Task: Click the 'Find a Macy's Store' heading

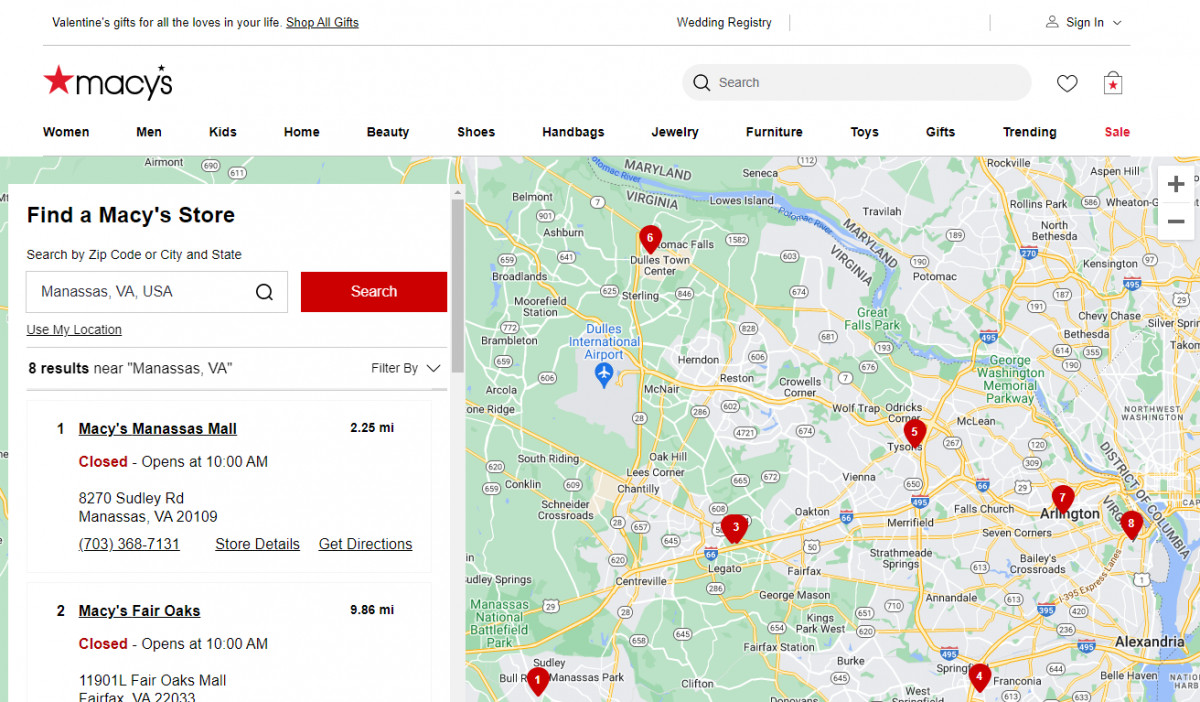Action: (131, 215)
